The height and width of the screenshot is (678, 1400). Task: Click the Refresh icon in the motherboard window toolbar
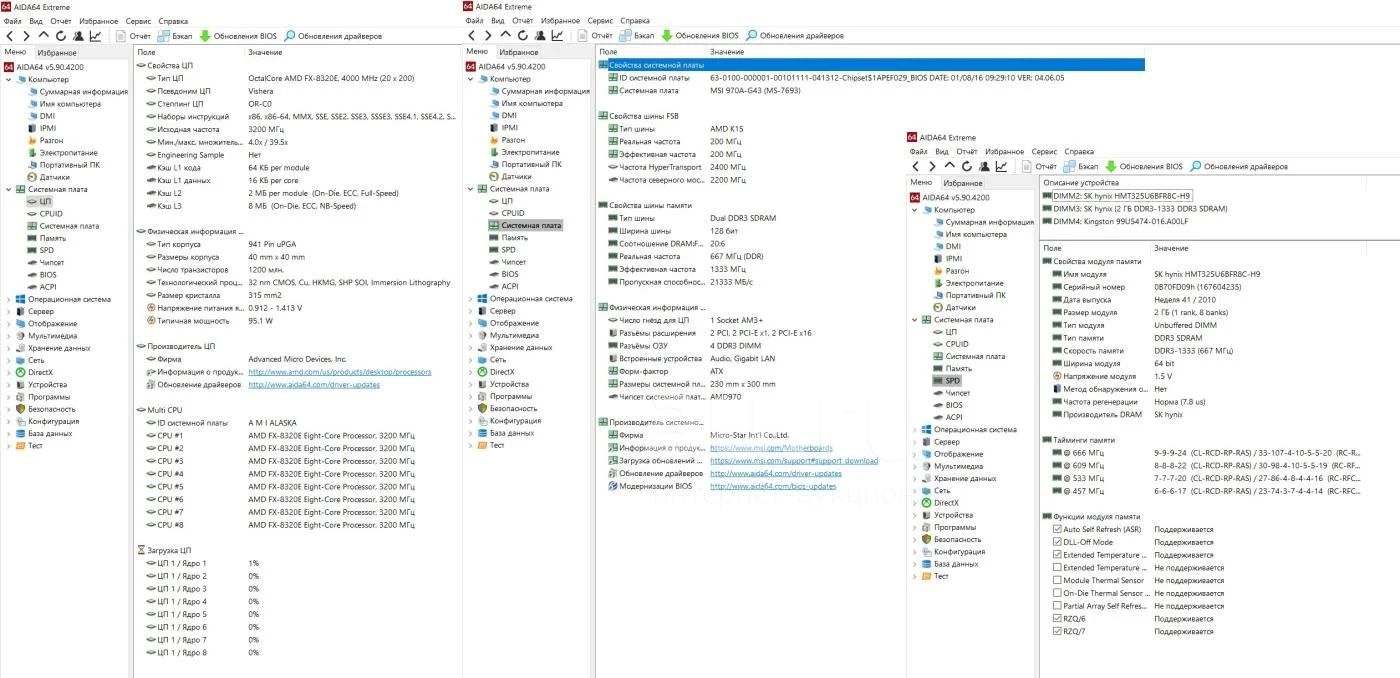point(523,36)
